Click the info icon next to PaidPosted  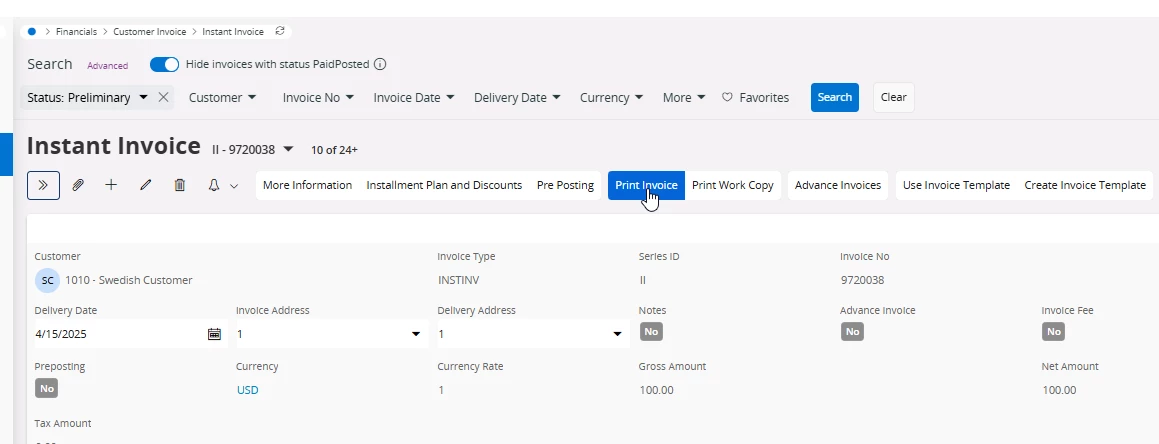coord(380,64)
